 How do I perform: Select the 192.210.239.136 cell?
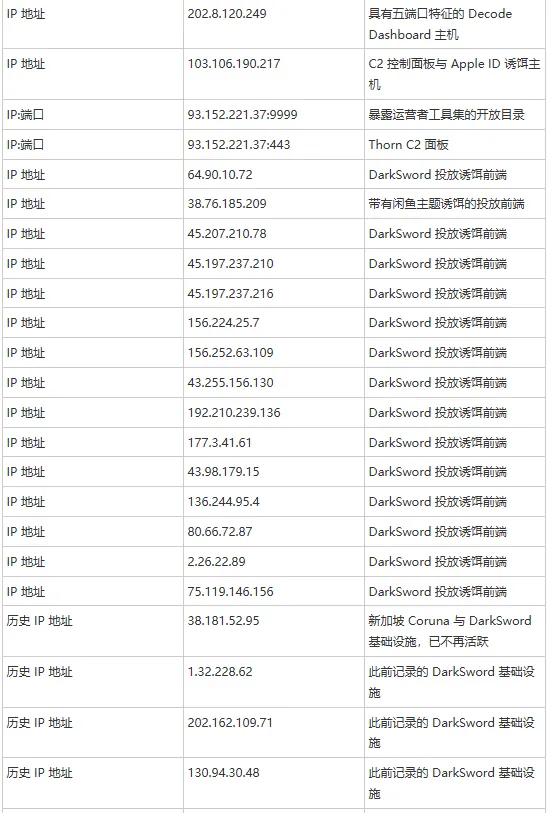point(234,413)
